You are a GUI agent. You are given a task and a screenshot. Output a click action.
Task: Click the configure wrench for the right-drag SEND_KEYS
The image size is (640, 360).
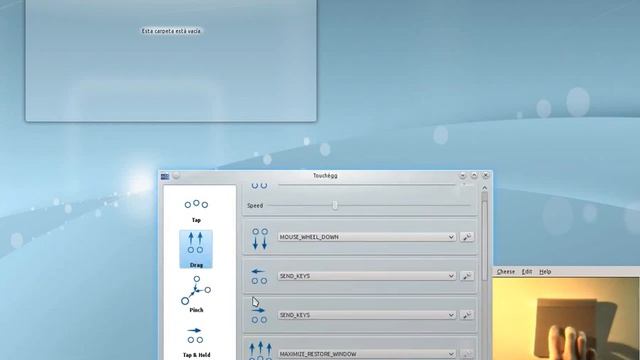click(x=467, y=315)
